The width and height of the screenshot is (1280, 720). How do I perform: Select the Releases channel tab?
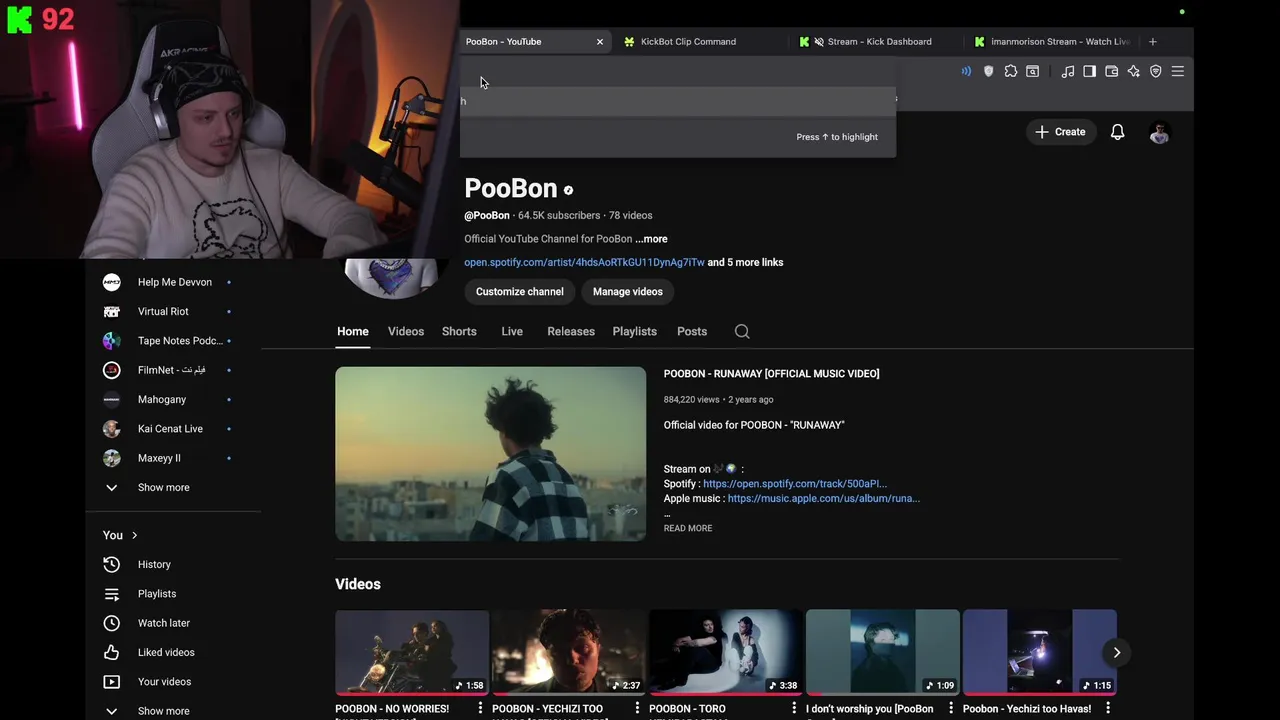[x=571, y=331]
